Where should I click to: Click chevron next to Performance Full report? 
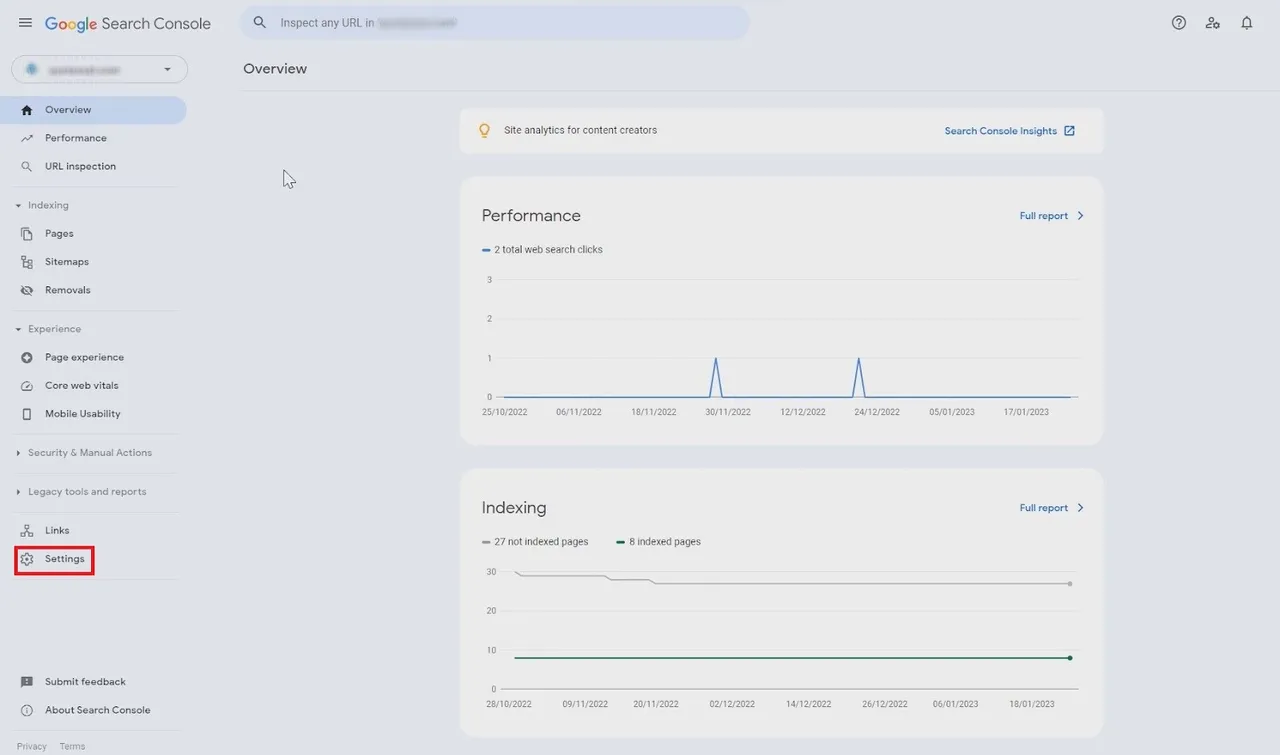[x=1080, y=216]
